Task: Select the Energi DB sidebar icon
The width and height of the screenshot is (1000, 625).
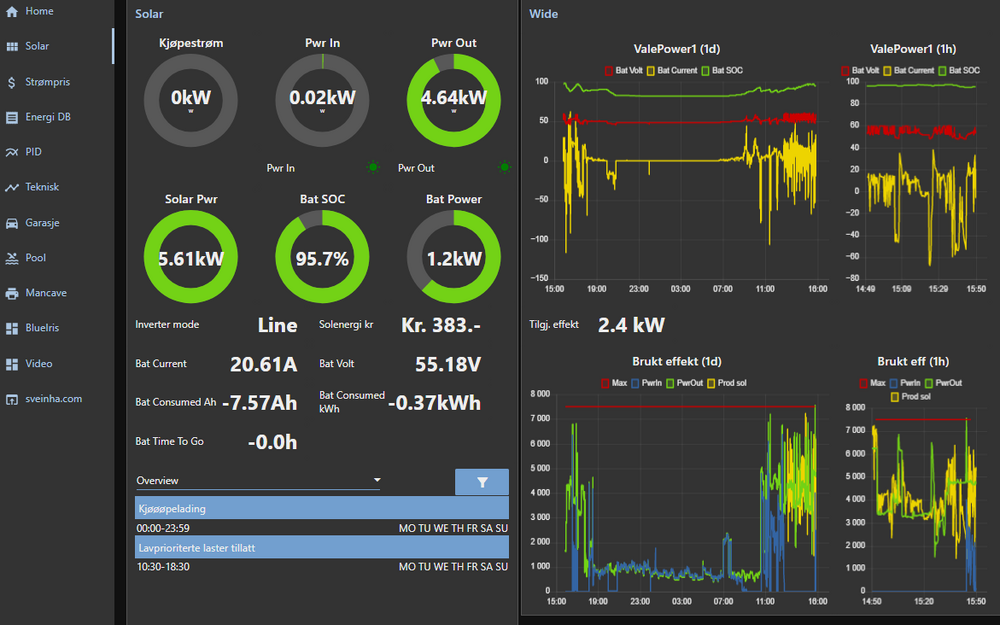Action: [12, 117]
